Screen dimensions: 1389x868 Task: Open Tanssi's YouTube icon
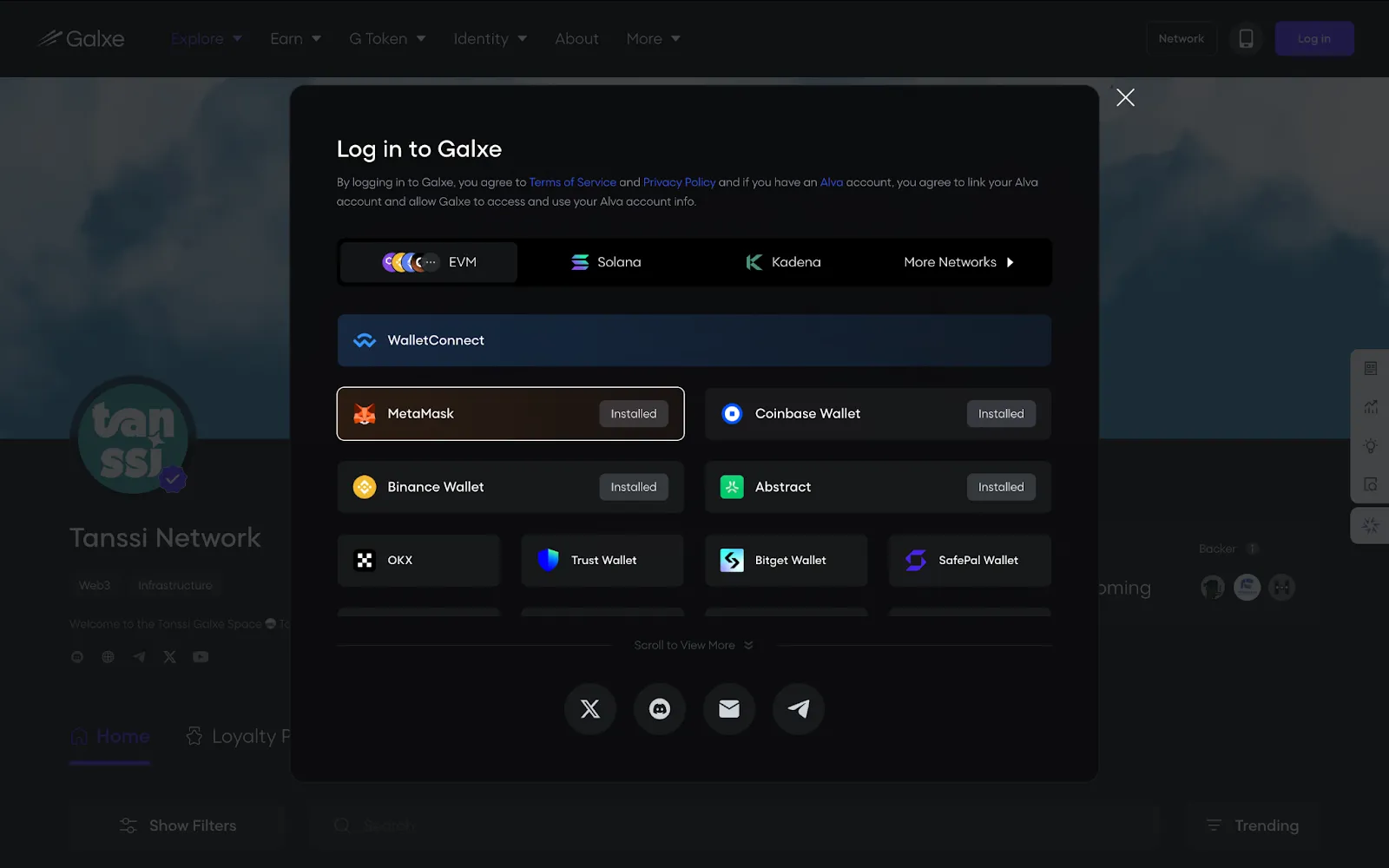click(201, 657)
